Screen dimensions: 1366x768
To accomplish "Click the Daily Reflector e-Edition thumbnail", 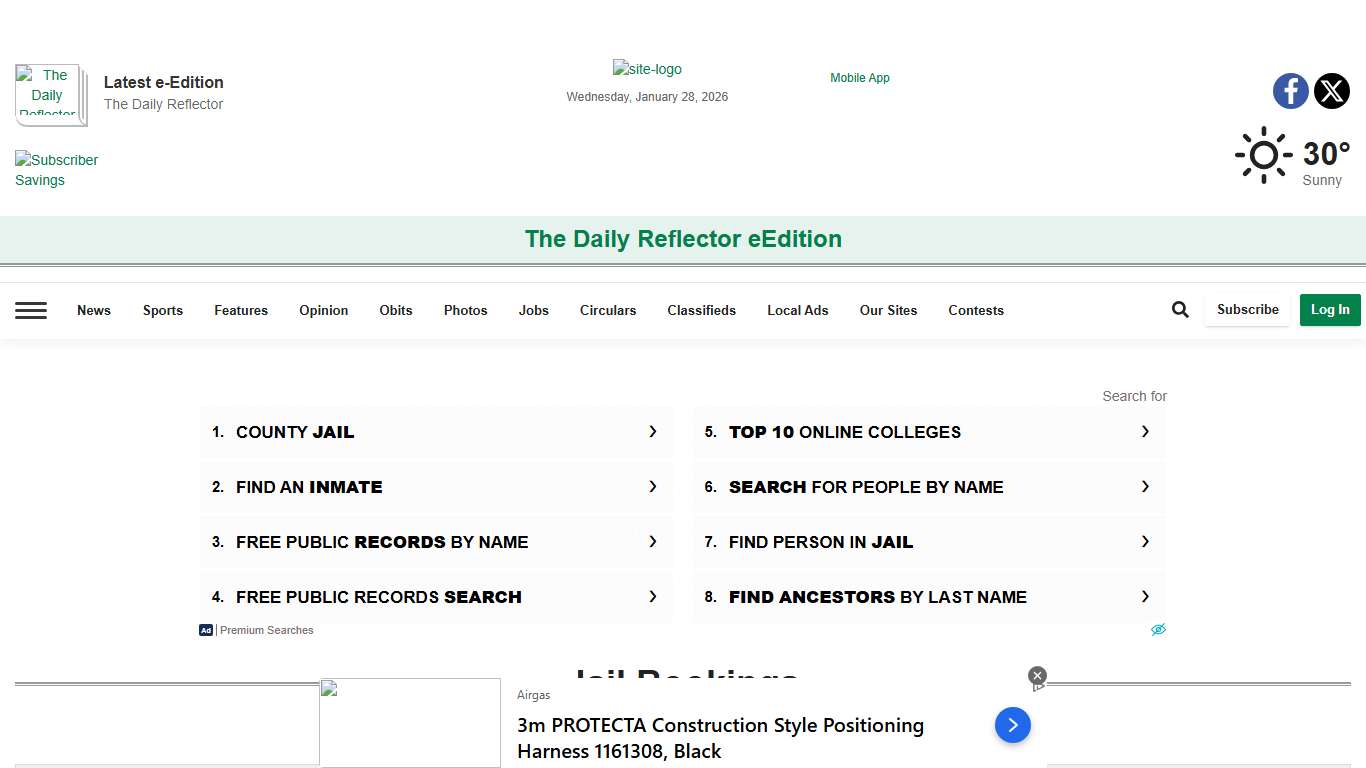I will pos(50,95).
